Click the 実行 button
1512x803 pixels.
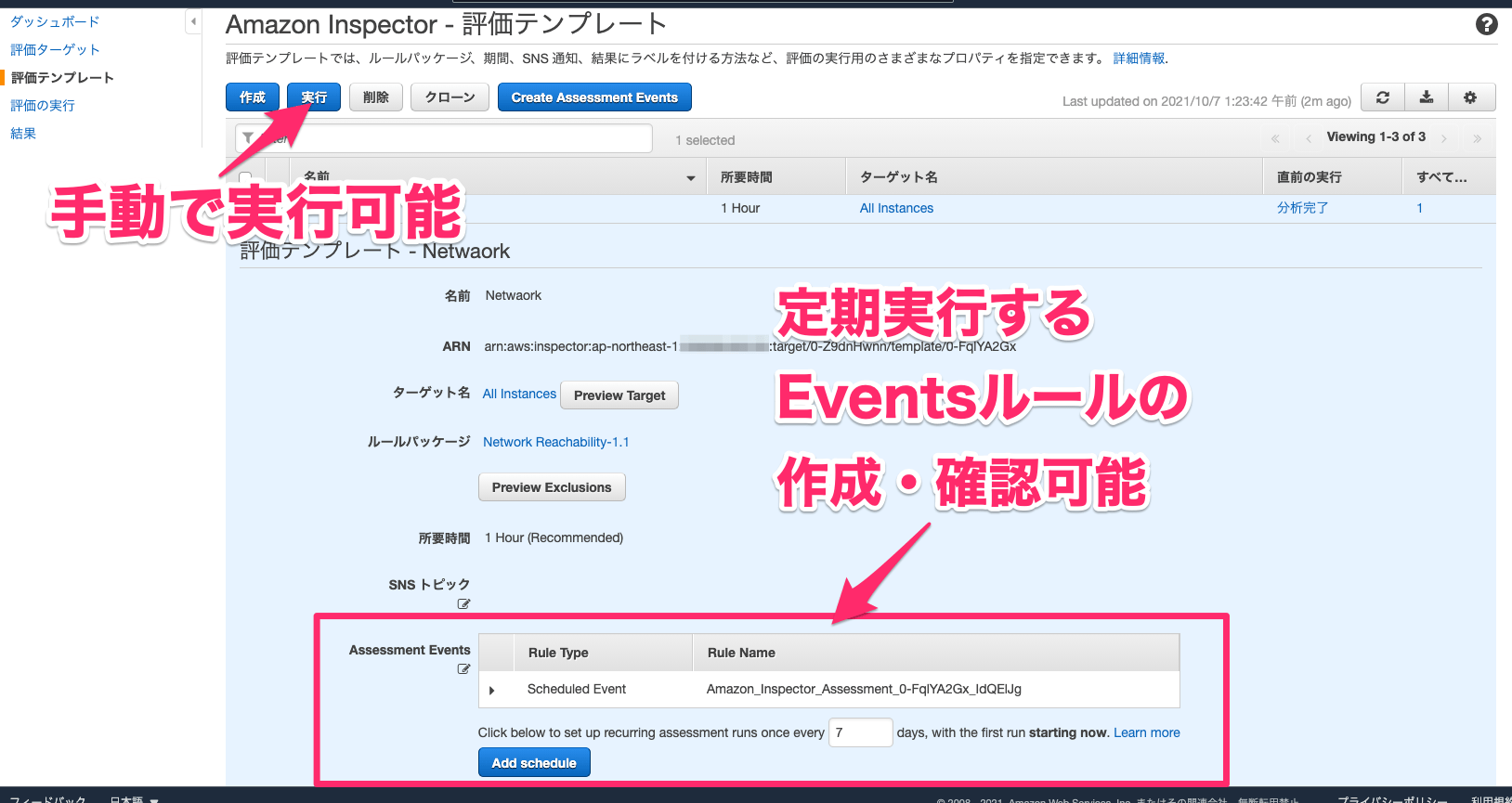pyautogui.click(x=314, y=97)
